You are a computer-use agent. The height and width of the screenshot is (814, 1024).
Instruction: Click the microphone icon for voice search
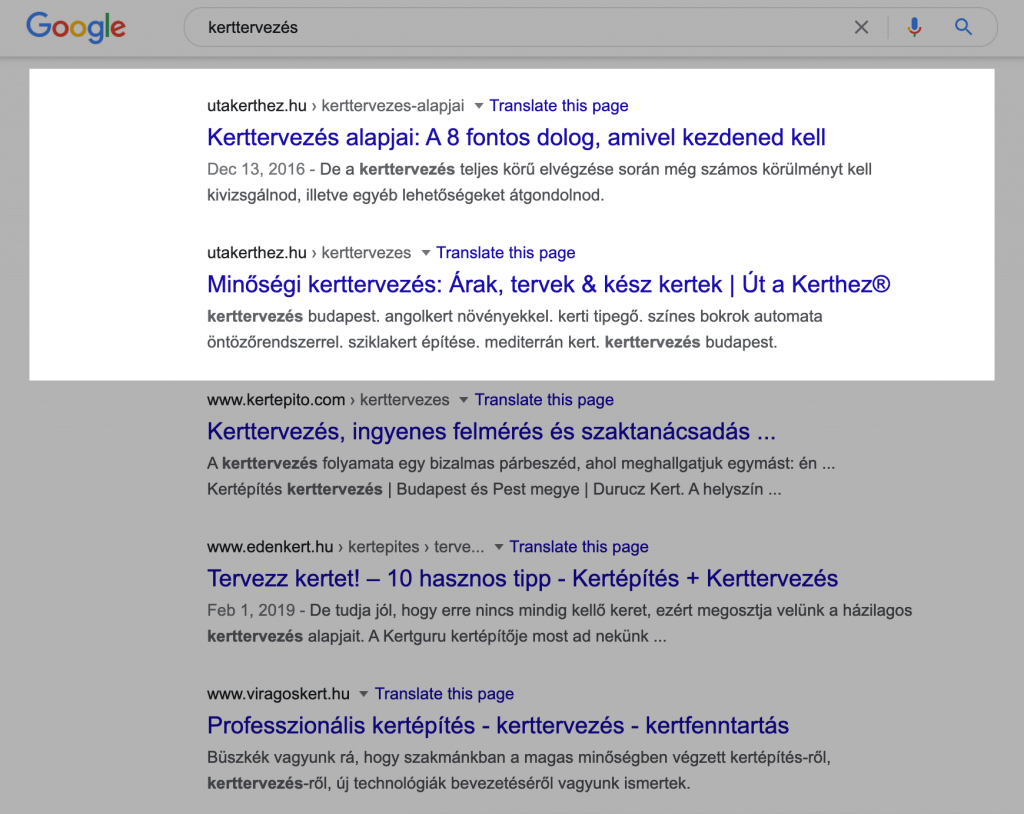click(914, 27)
